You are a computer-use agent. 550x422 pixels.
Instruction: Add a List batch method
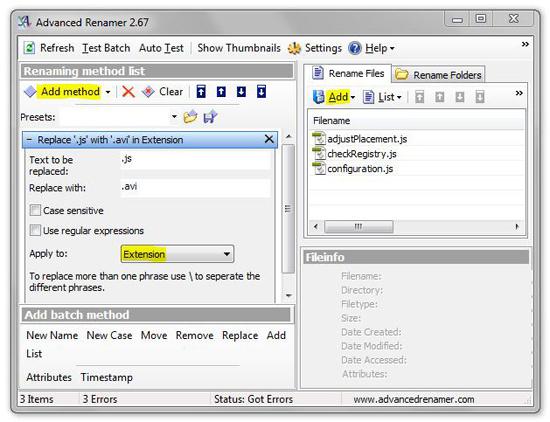(x=34, y=354)
